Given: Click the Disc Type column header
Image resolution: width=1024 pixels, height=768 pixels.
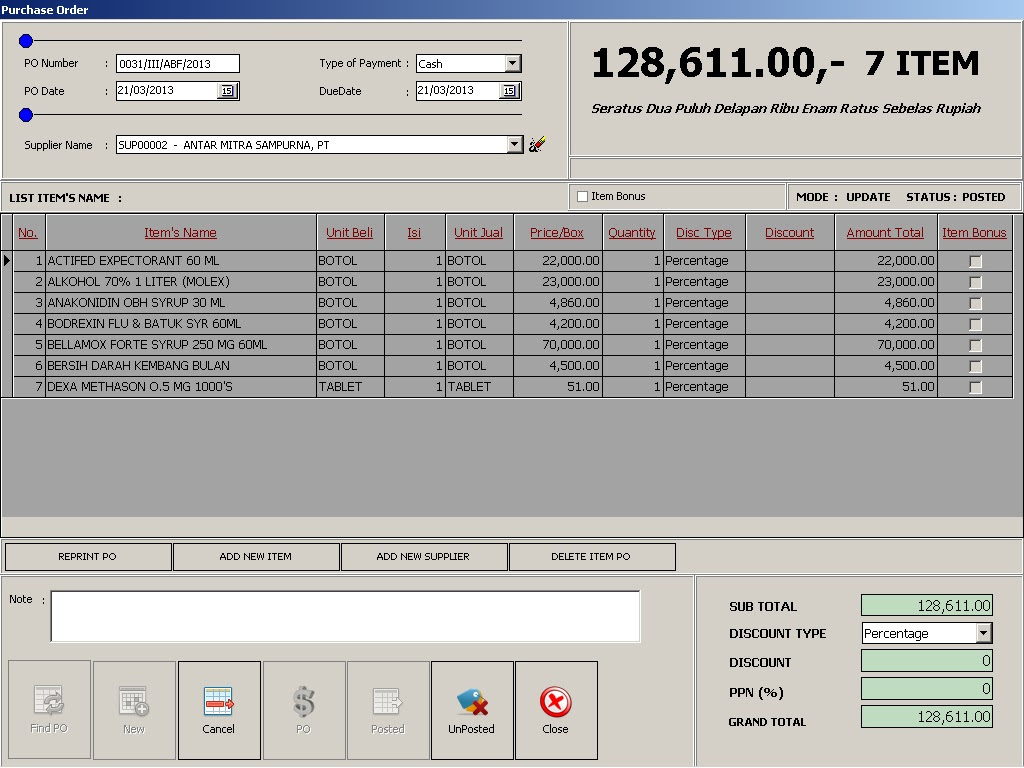Looking at the screenshot, I should [x=703, y=232].
